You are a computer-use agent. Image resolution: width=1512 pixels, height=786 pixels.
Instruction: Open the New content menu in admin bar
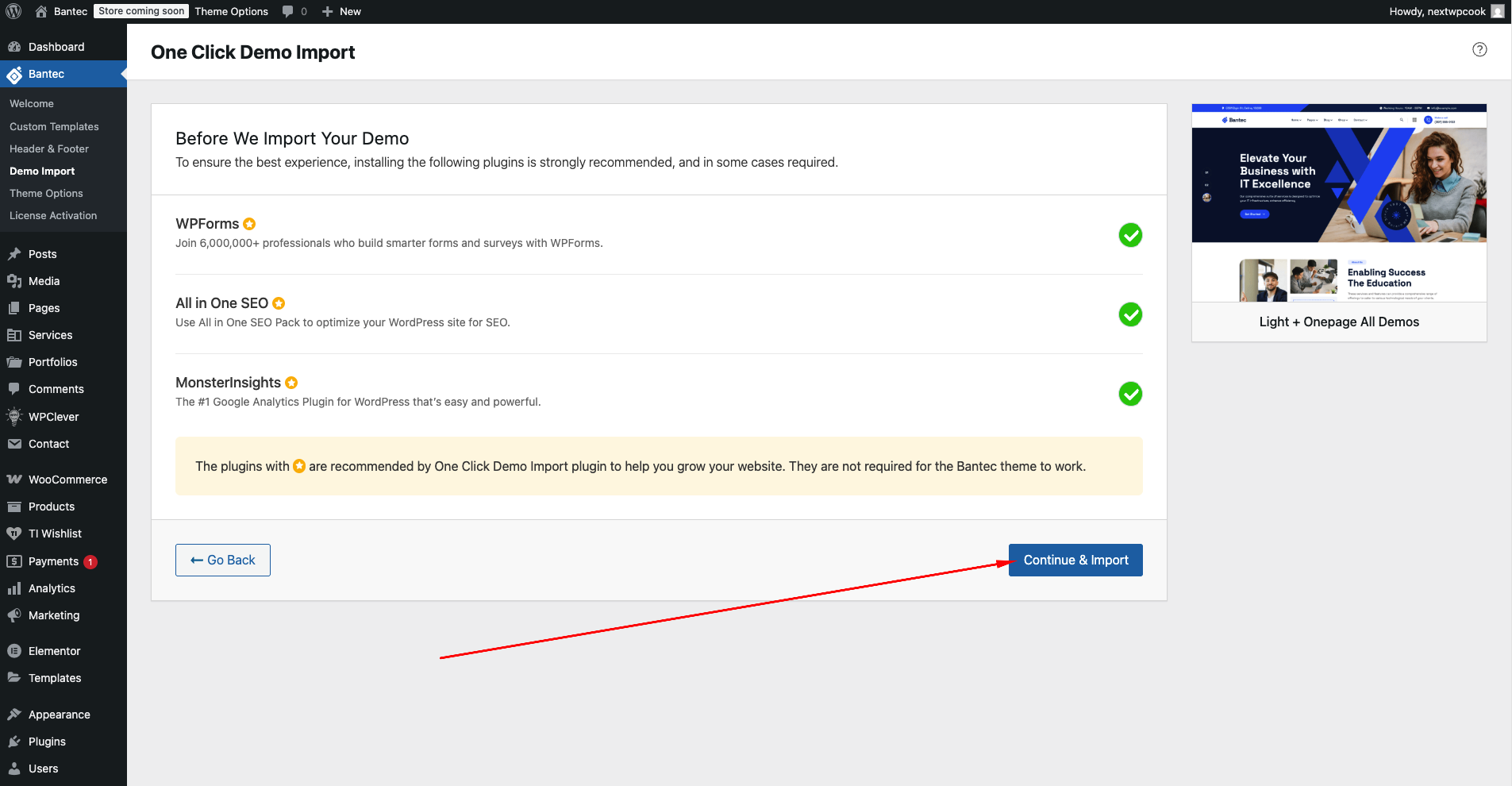click(341, 11)
